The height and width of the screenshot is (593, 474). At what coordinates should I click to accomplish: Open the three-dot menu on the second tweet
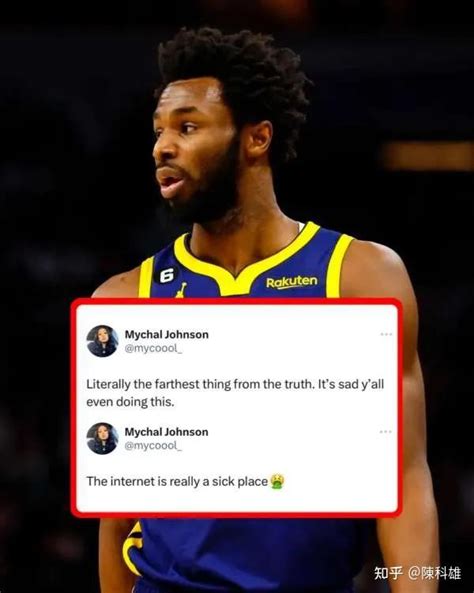(385, 432)
